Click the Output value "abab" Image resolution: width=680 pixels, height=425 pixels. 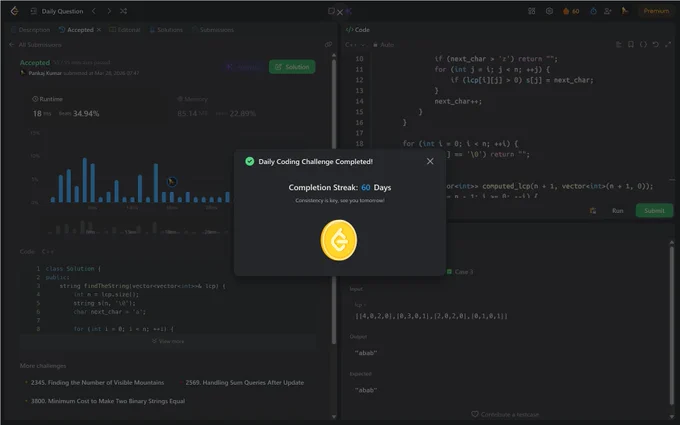click(366, 353)
